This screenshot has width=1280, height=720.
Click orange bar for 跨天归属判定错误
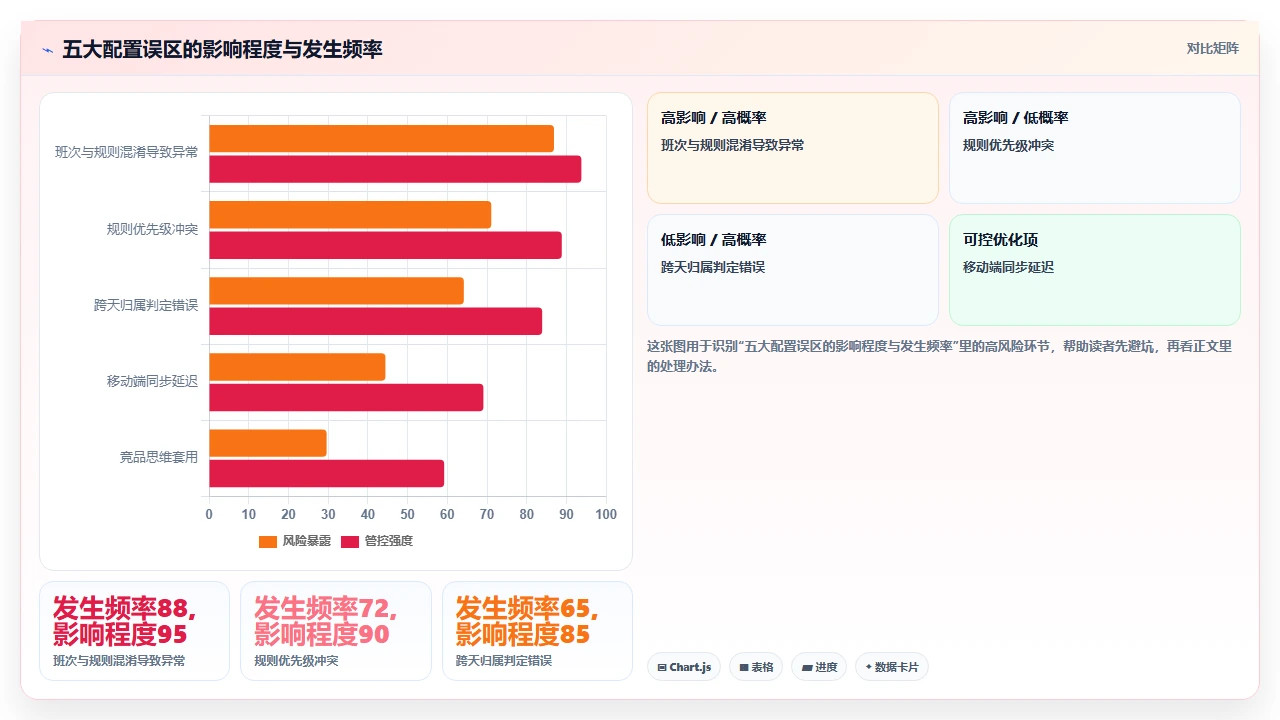pos(336,291)
